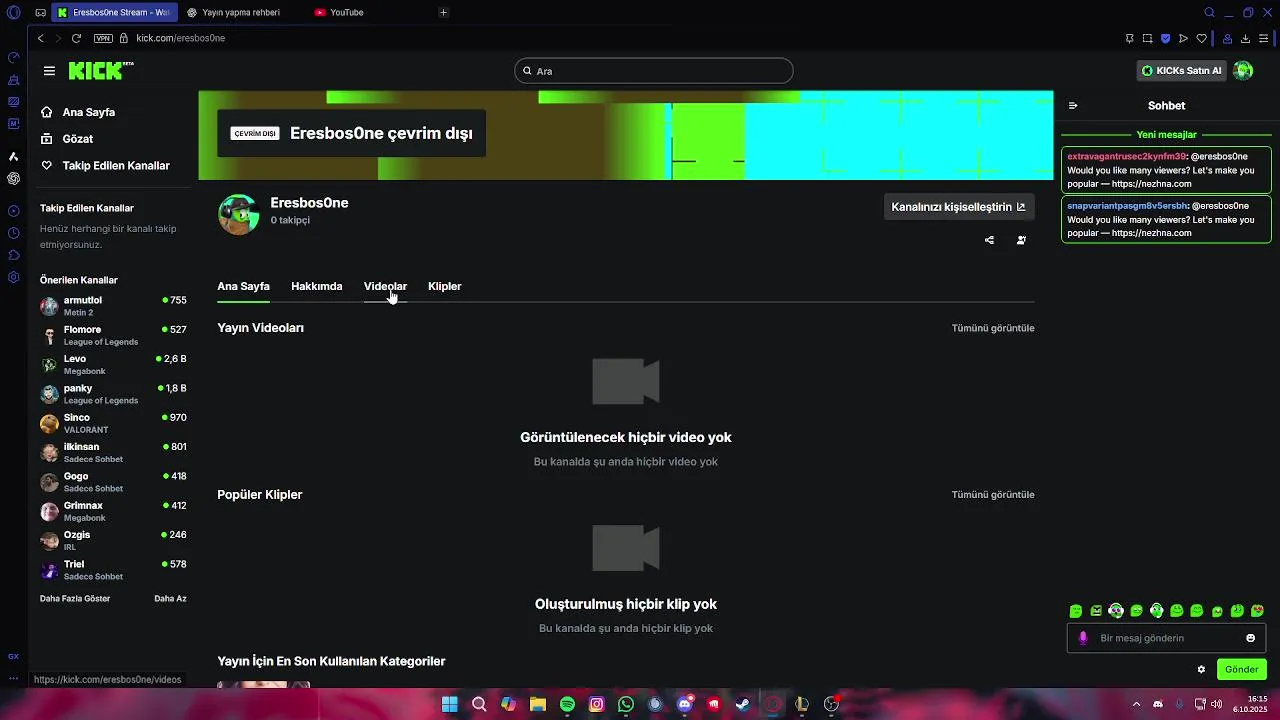Click Tümünü görüntüle for Popüler Klipler
This screenshot has width=1280, height=720.
click(x=993, y=495)
